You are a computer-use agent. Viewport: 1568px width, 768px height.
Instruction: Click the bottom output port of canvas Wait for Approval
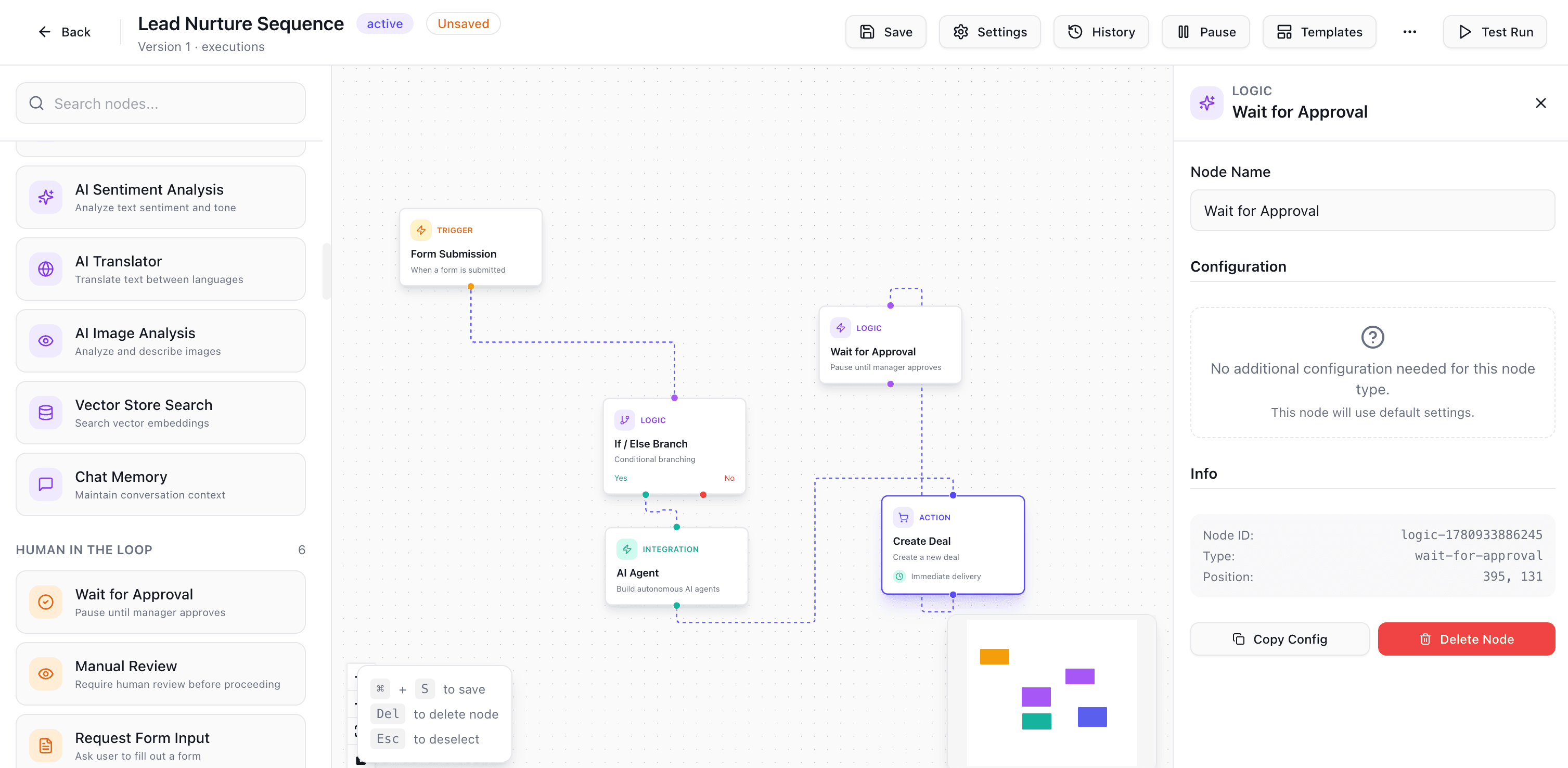pyautogui.click(x=890, y=383)
